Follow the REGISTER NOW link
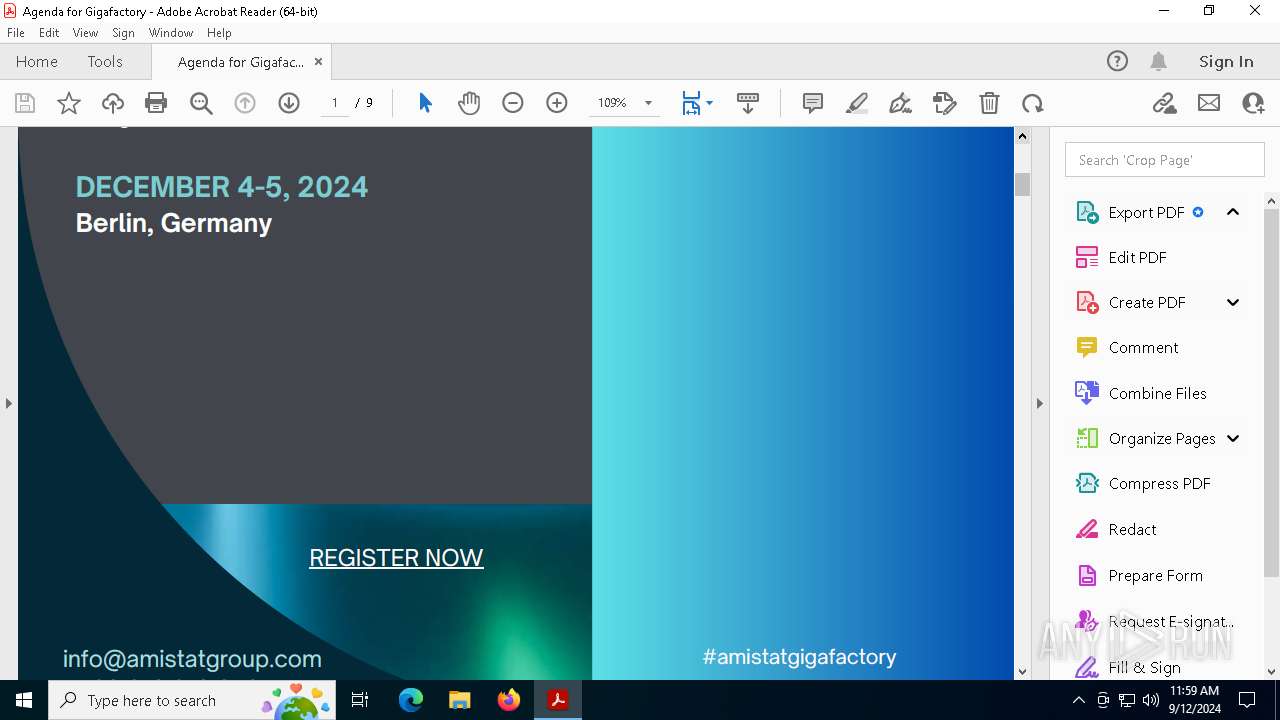This screenshot has height=720, width=1280. pyautogui.click(x=396, y=557)
